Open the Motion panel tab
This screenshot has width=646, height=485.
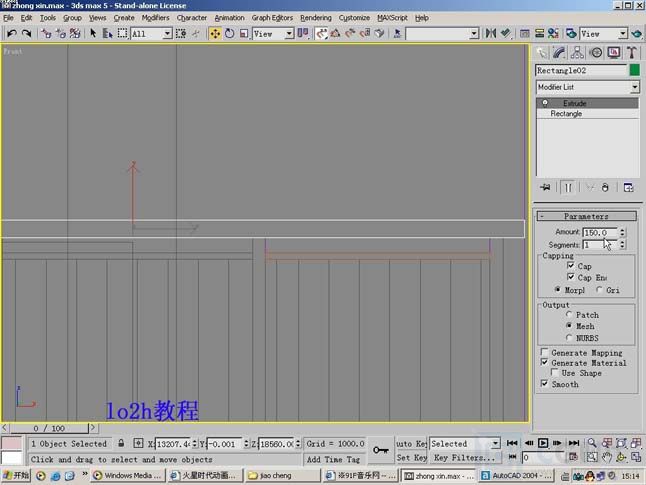point(595,53)
